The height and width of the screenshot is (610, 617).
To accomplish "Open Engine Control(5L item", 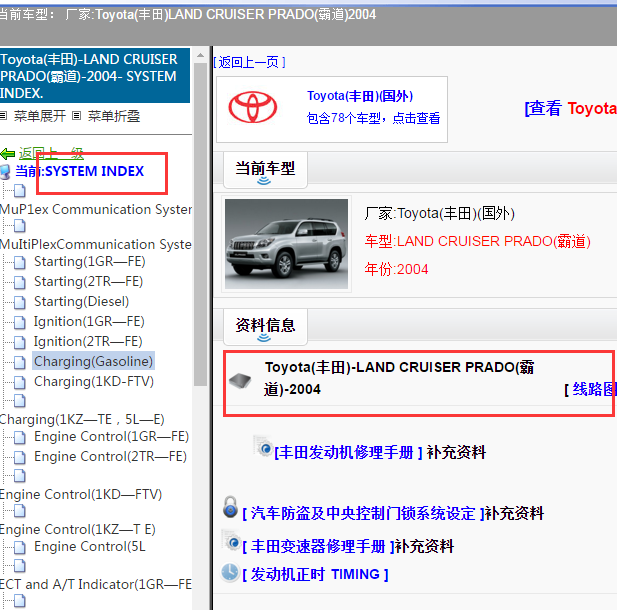I will (90, 547).
